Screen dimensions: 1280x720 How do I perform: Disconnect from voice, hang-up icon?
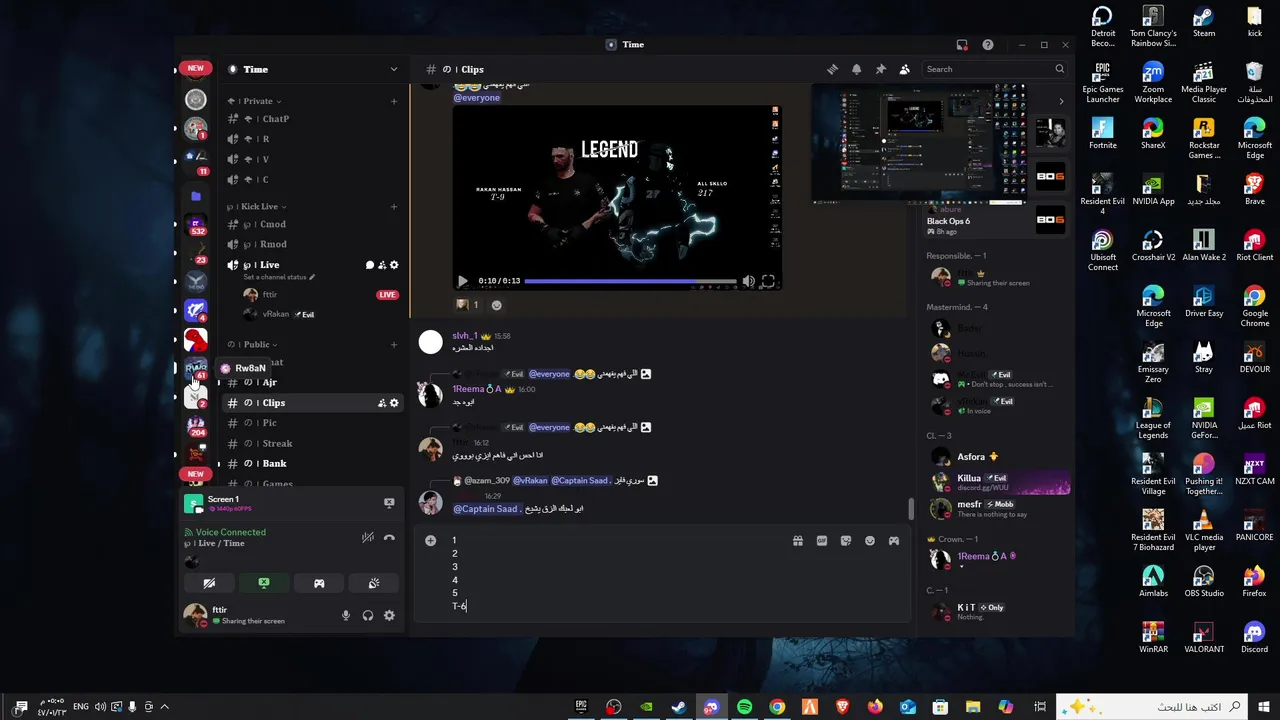[389, 537]
